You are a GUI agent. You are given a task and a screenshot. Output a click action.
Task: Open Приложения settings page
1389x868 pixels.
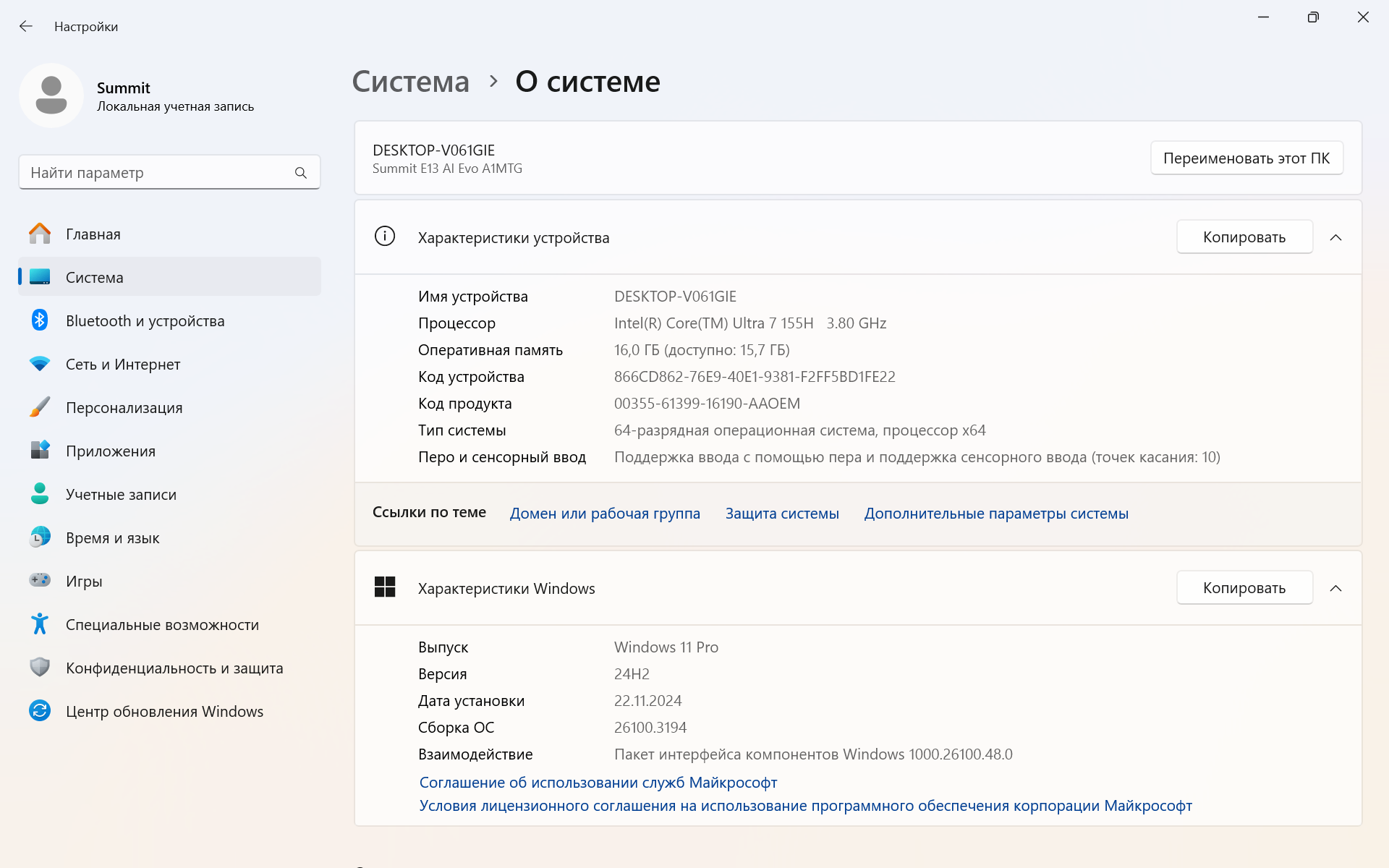point(169,451)
